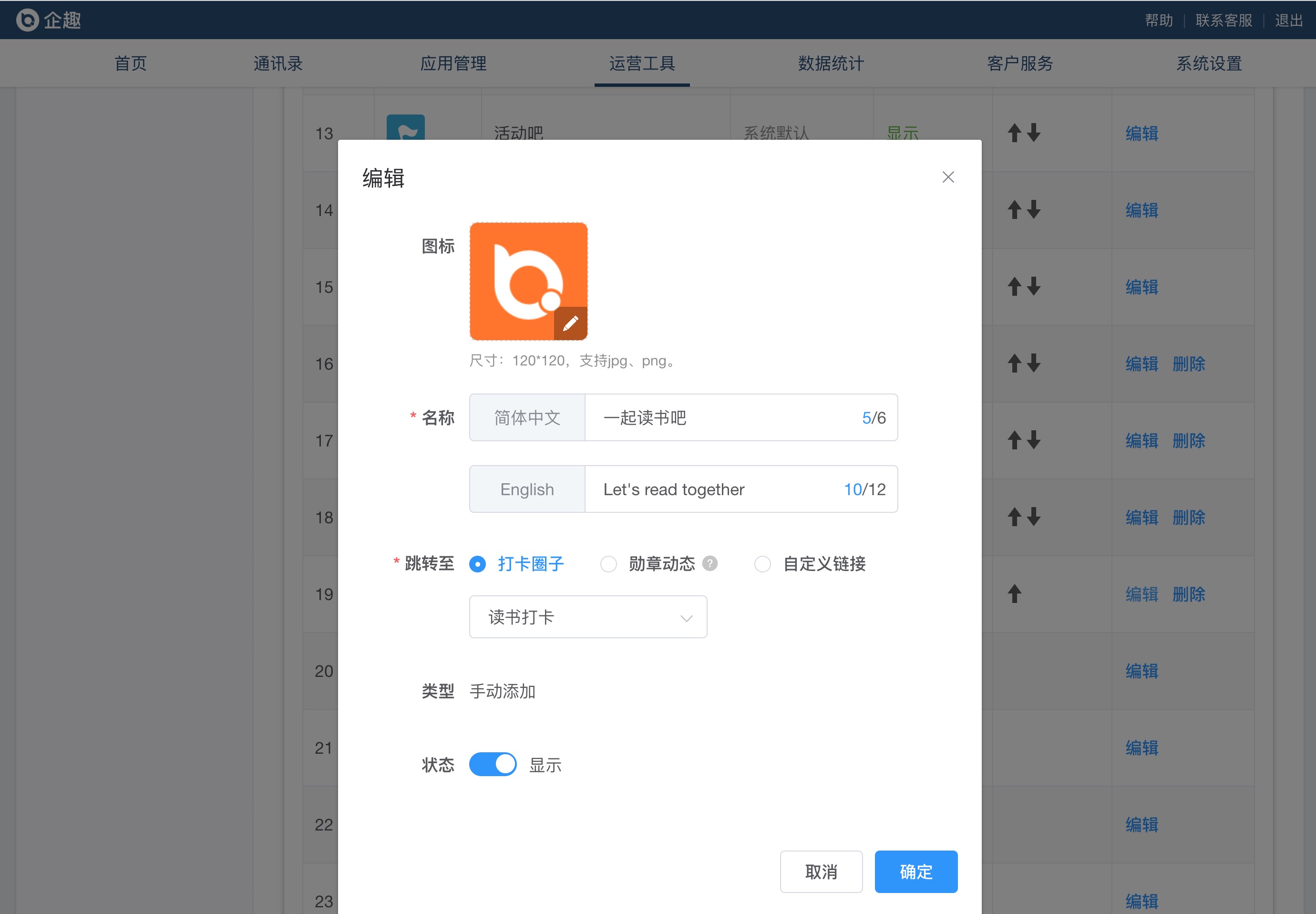Move row 14 up with arrow
The height and width of the screenshot is (914, 1316).
(1014, 209)
